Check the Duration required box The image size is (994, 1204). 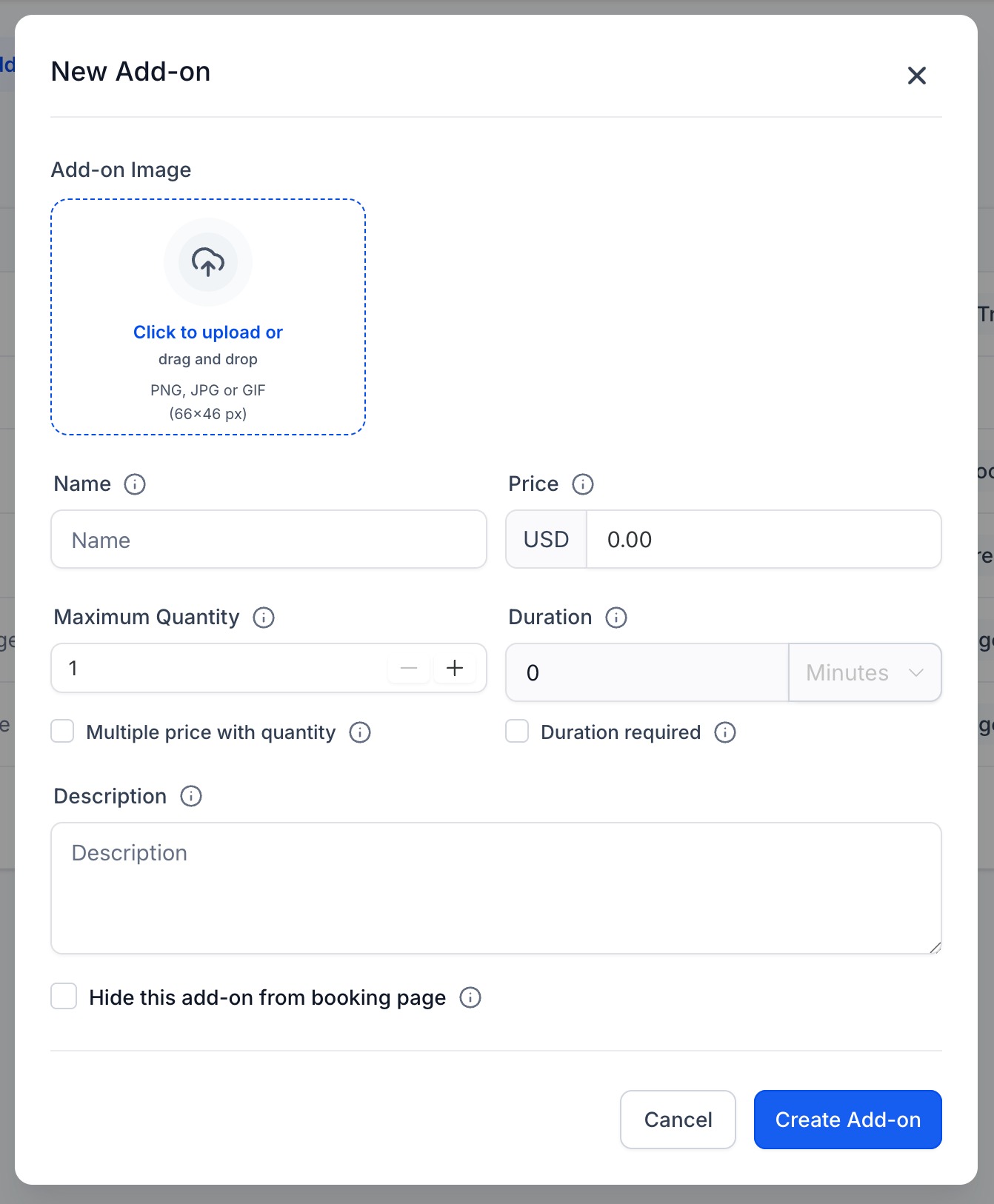tap(517, 731)
